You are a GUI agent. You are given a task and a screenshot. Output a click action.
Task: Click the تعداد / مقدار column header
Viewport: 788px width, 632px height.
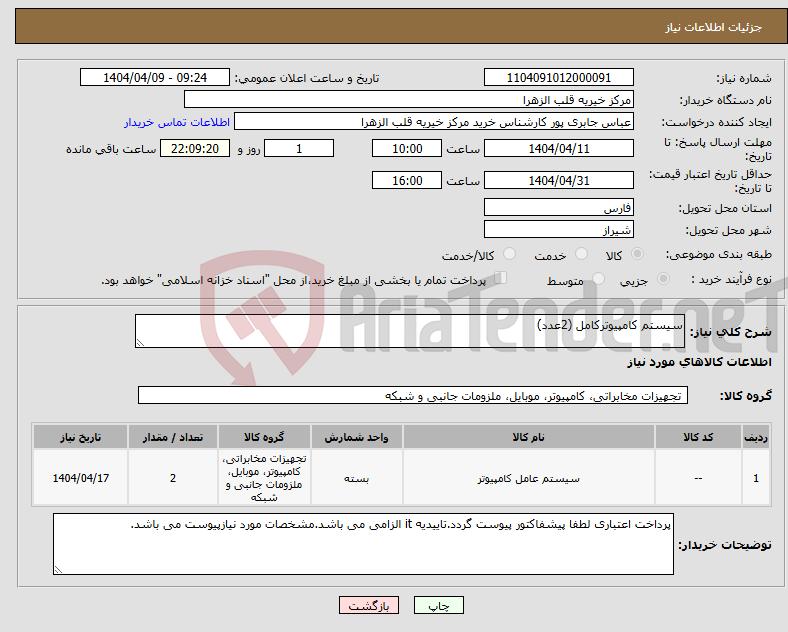[172, 437]
